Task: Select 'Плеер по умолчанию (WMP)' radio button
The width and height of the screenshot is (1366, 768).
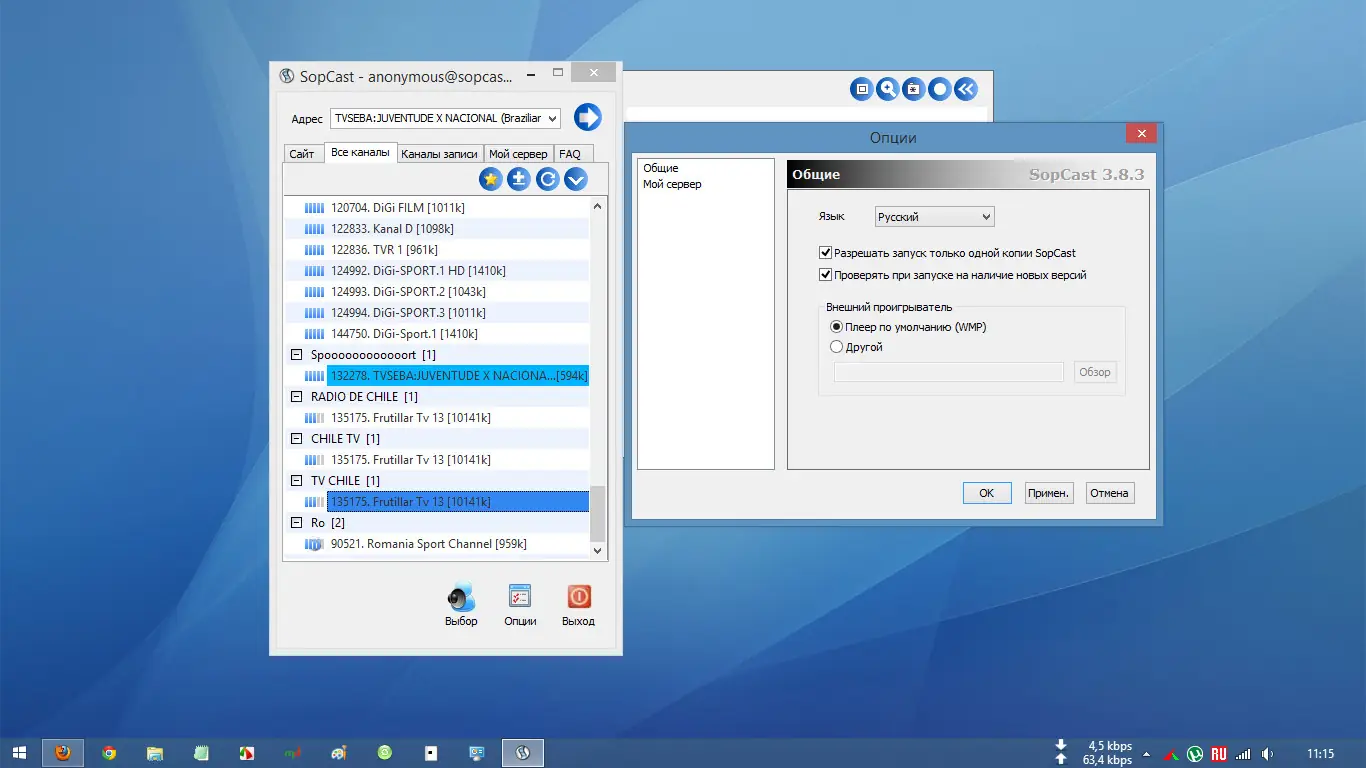Action: (837, 327)
